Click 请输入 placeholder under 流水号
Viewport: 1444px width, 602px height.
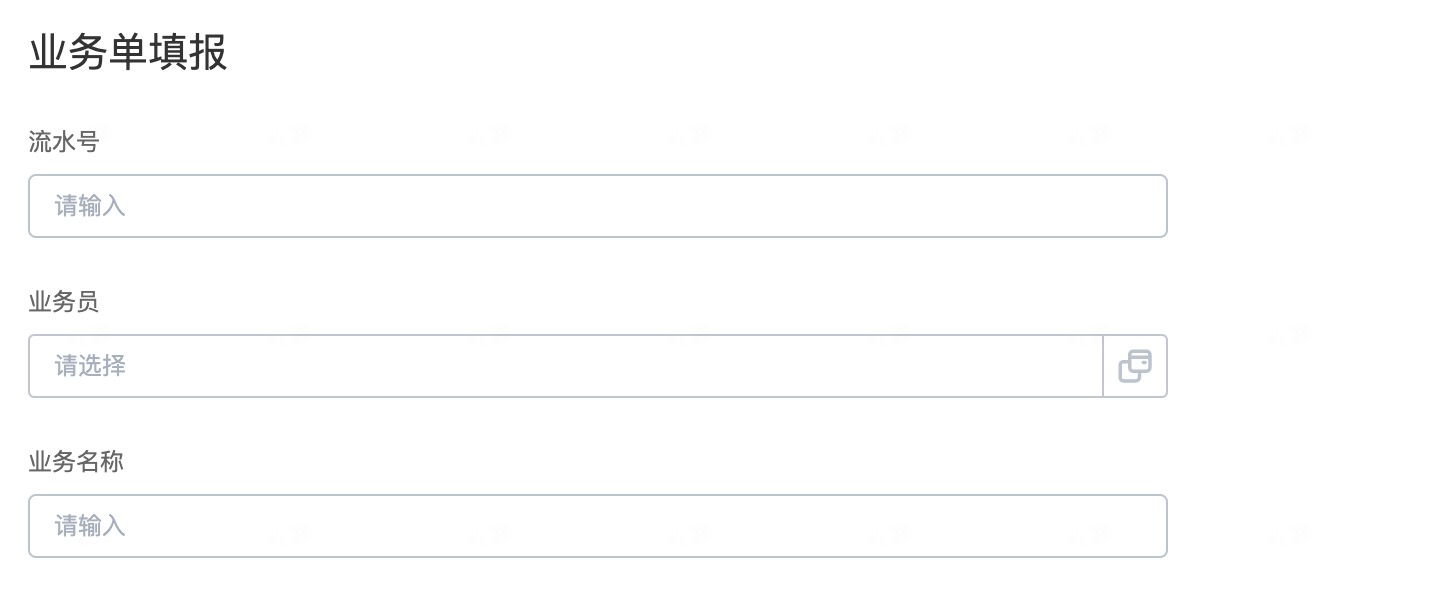[90, 206]
